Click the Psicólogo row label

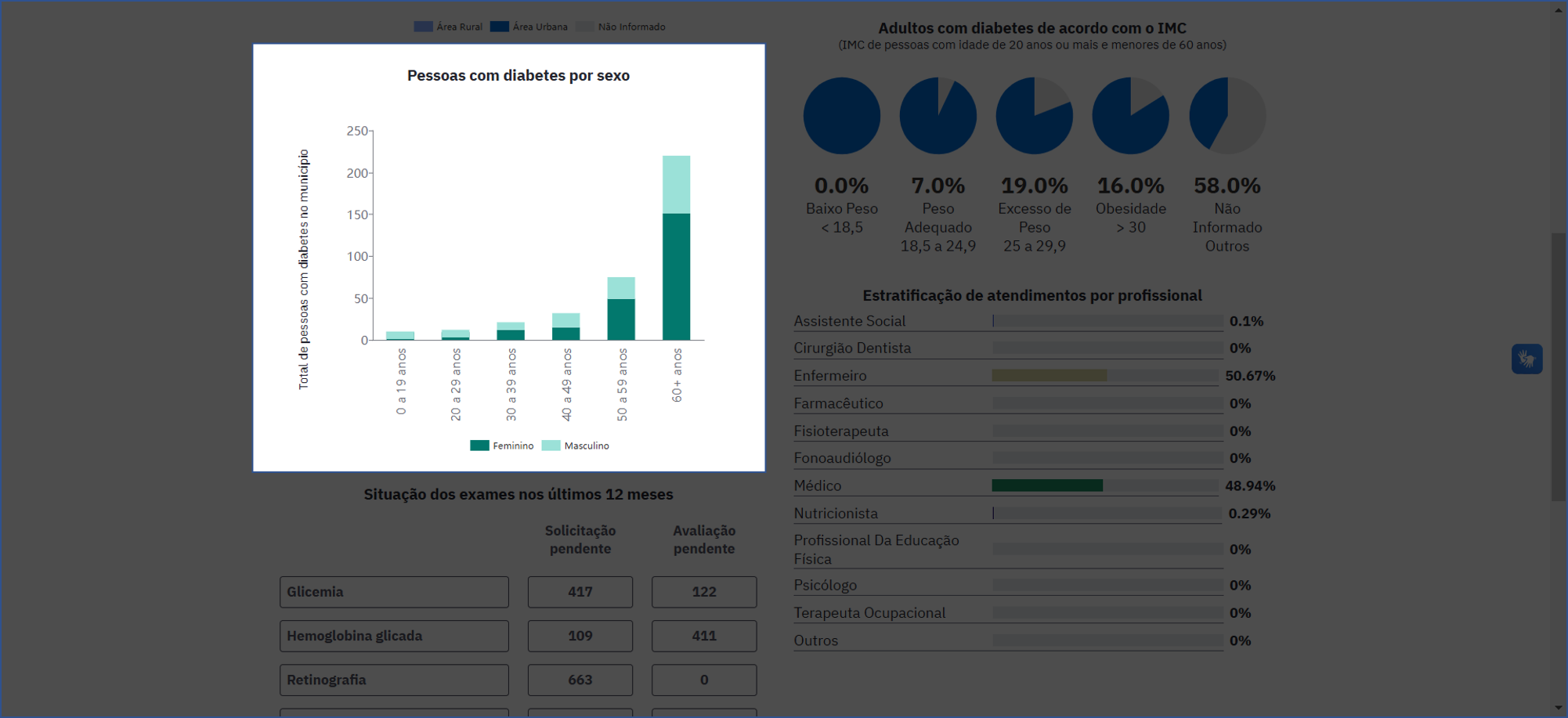coord(825,585)
